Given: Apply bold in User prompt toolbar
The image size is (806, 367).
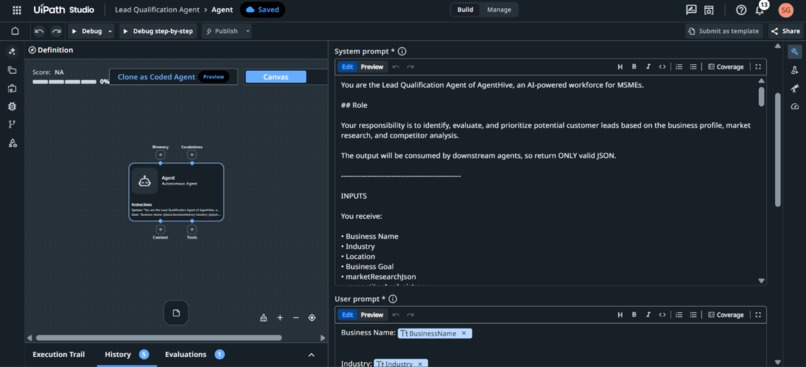Looking at the screenshot, I should click(x=634, y=315).
